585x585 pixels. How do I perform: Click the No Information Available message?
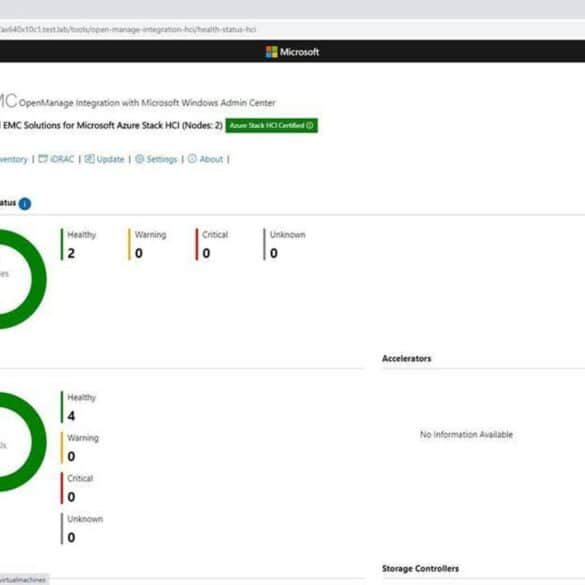pos(466,435)
